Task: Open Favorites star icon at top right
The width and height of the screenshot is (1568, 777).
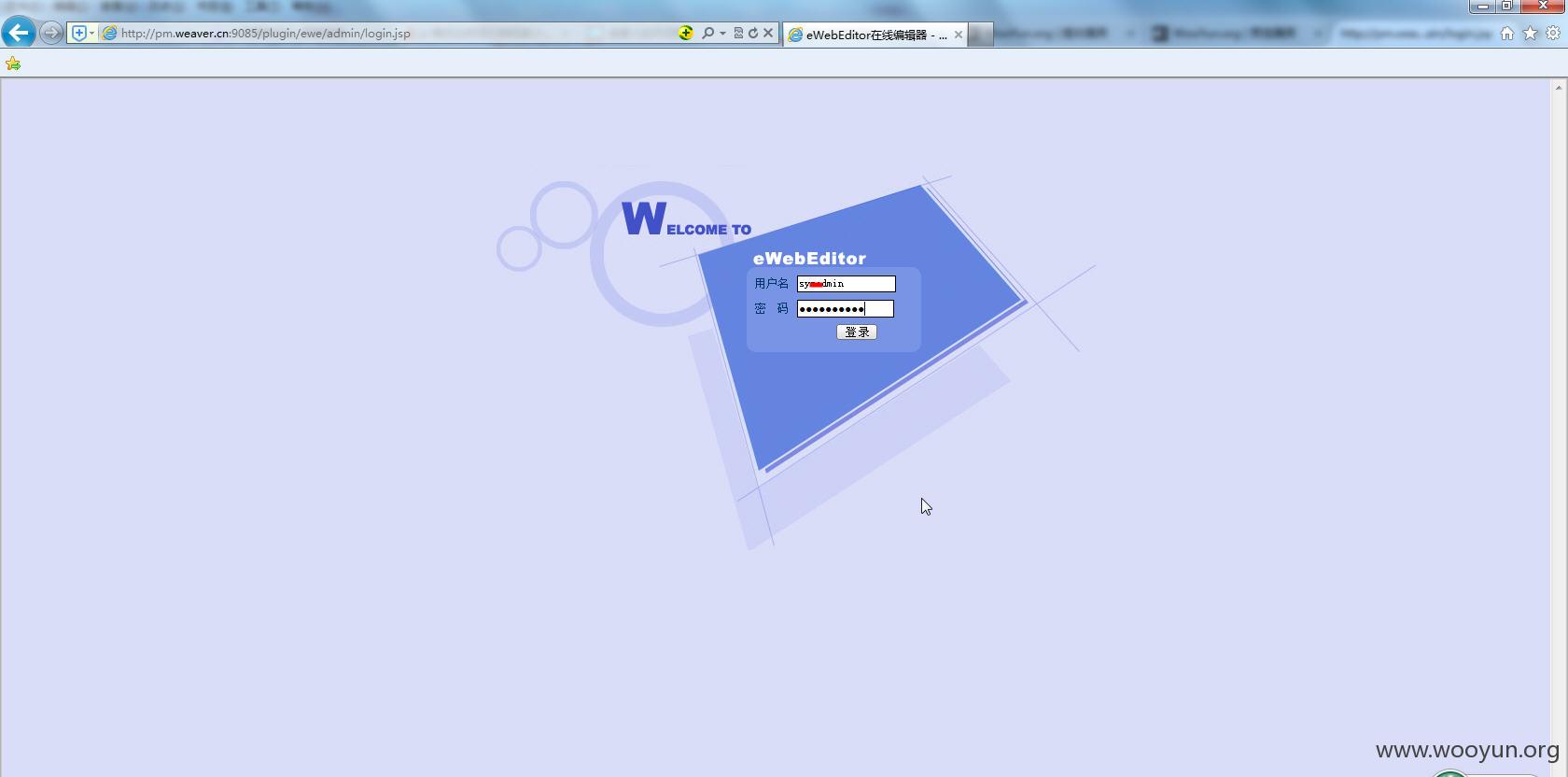Action: coord(1531,33)
